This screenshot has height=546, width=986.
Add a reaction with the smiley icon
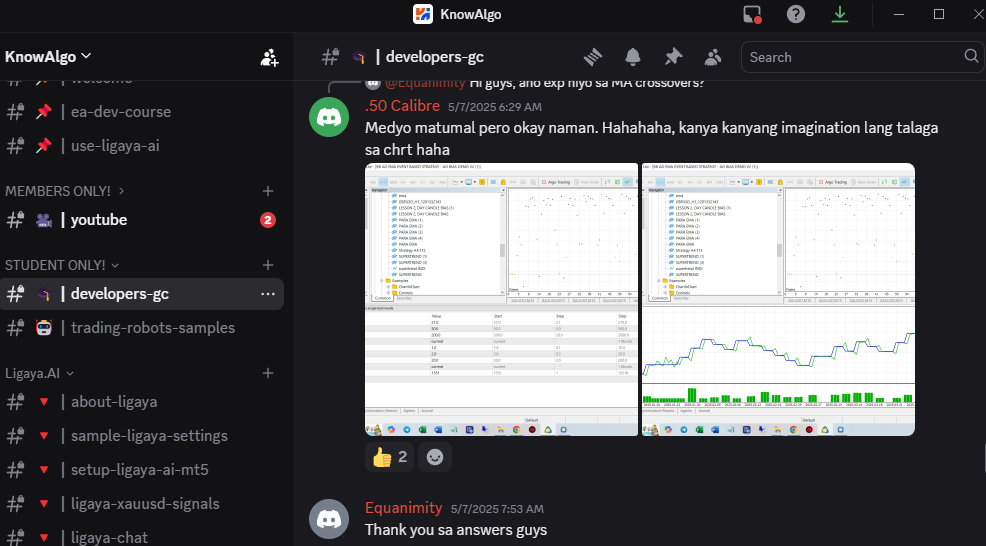[435, 457]
